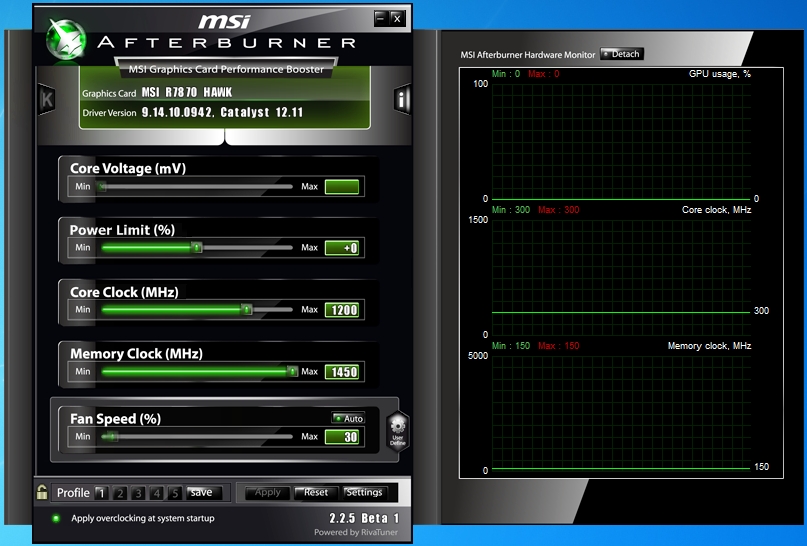The width and height of the screenshot is (807, 546).
Task: Close the Afterburner window
Action: coord(397,19)
